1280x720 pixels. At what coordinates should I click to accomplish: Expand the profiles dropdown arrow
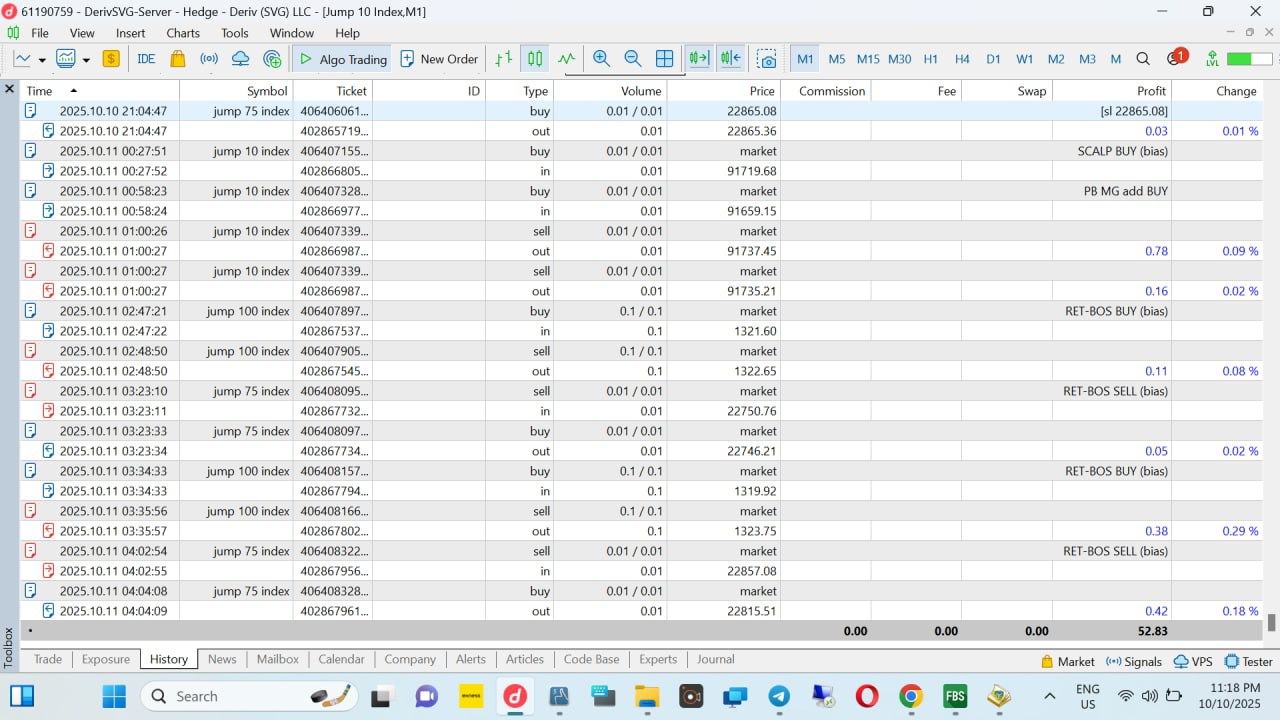[x=86, y=60]
